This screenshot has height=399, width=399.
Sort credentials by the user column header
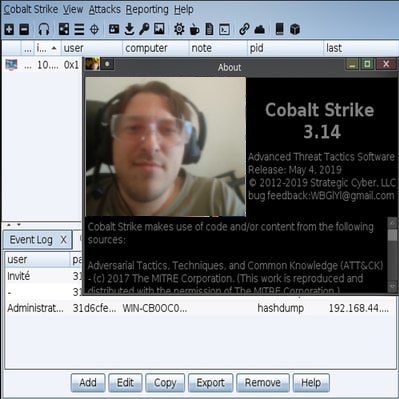pyautogui.click(x=37, y=260)
